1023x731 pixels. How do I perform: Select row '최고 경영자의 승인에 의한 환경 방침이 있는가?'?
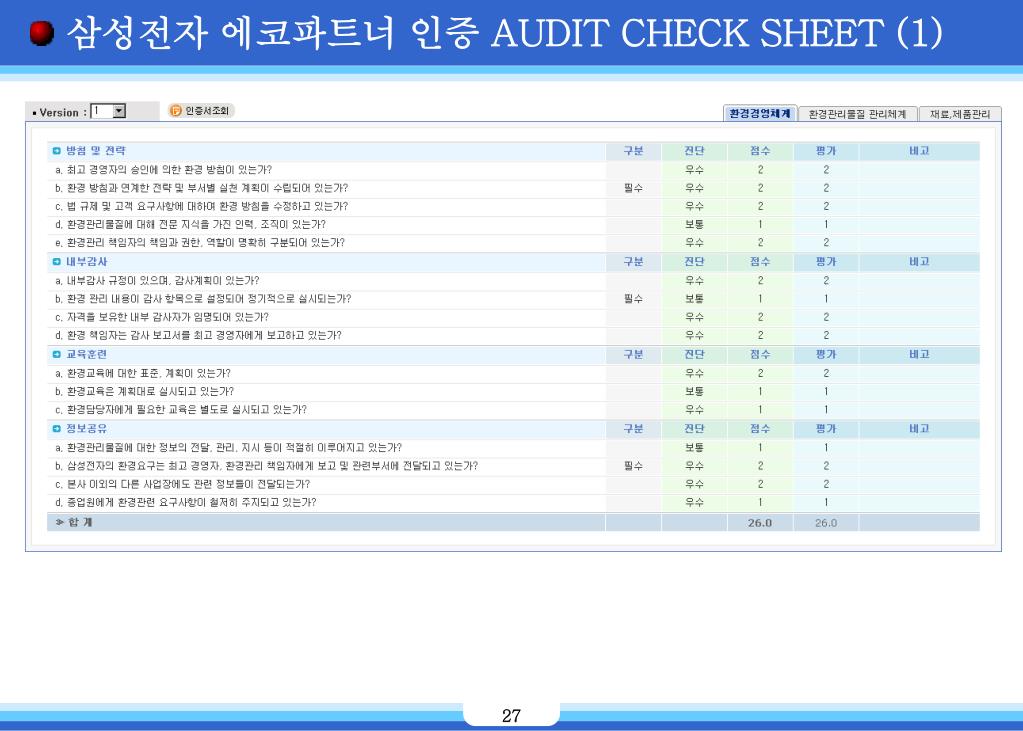(513, 170)
